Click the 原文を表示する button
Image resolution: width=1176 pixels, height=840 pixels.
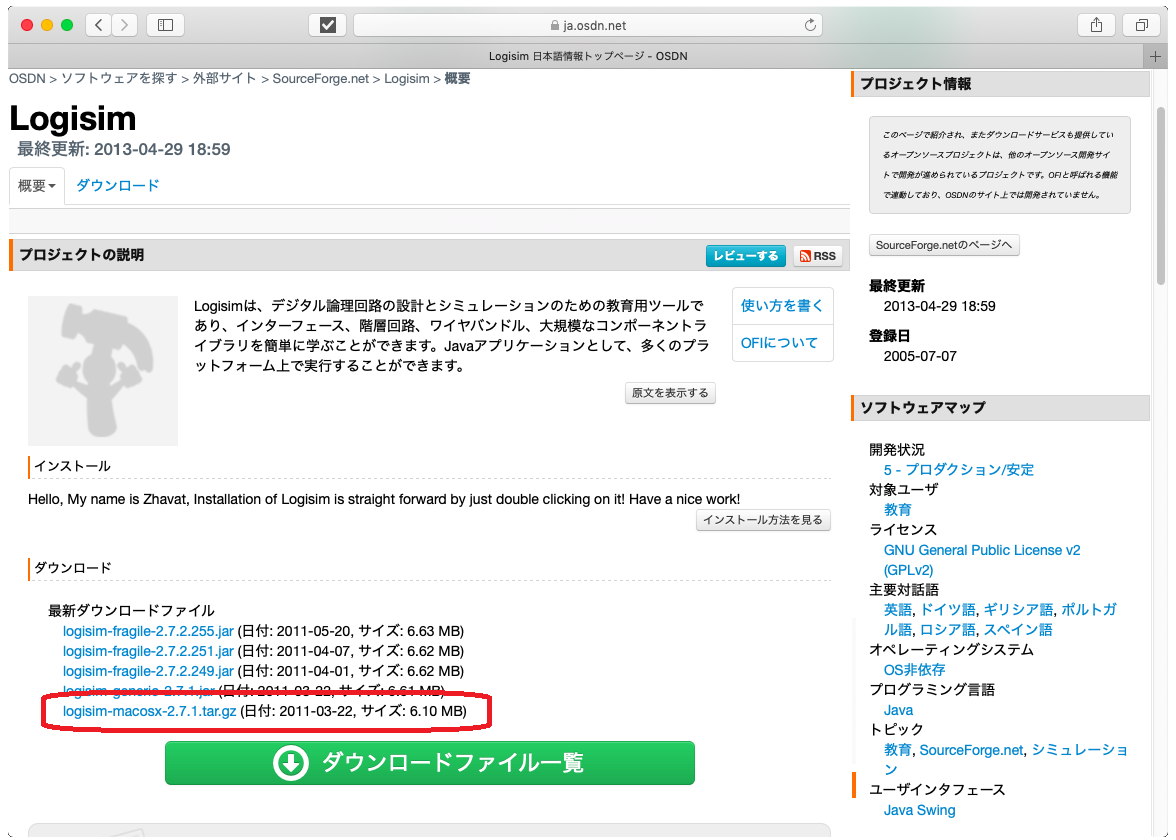coord(670,393)
